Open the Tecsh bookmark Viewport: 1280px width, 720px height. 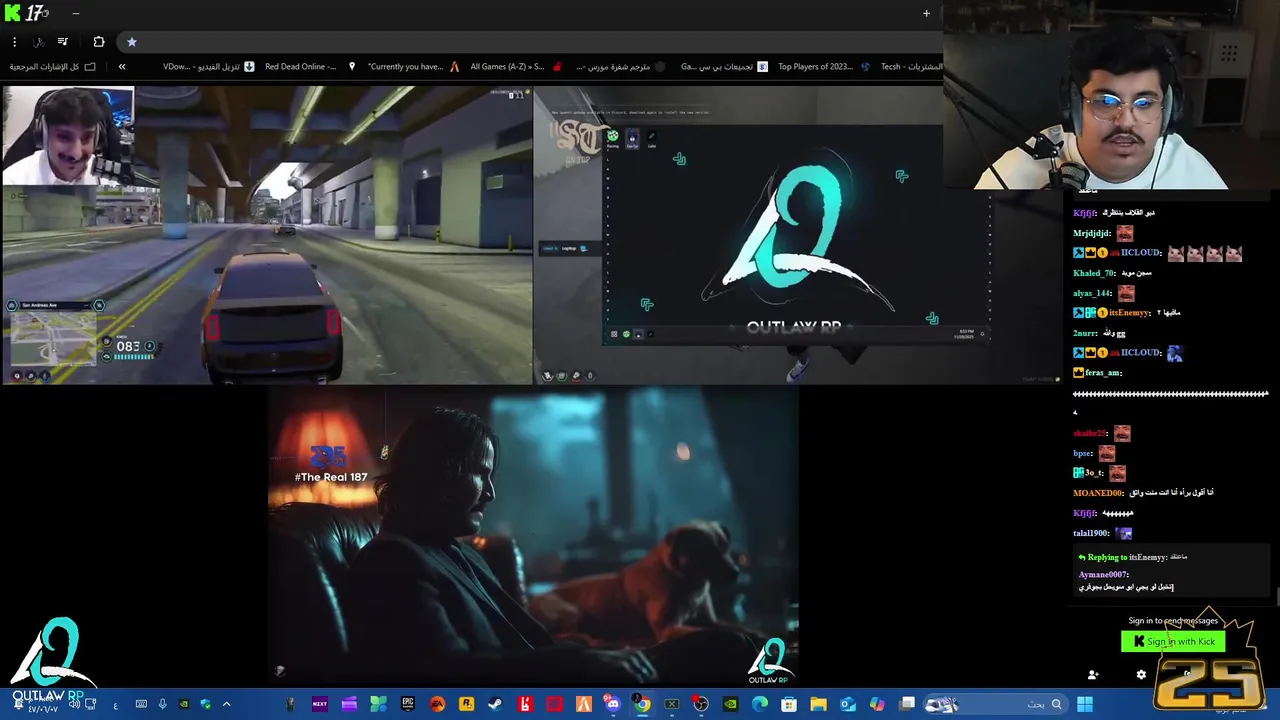tap(911, 67)
